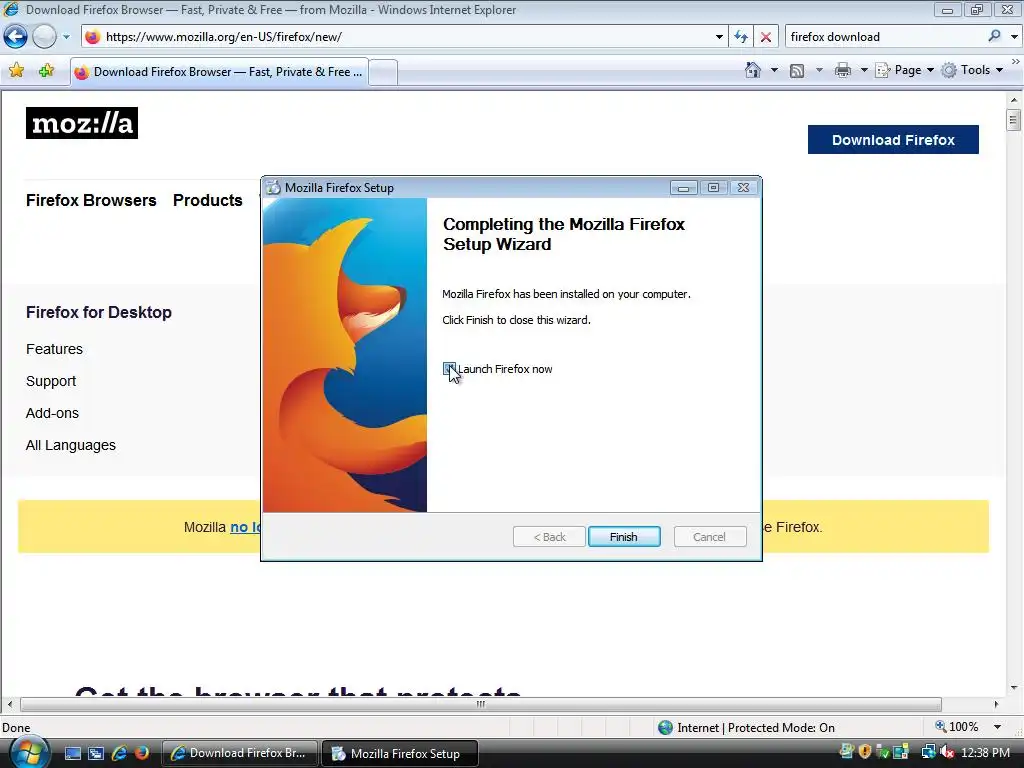Open the Features link
The image size is (1024, 768).
(54, 349)
